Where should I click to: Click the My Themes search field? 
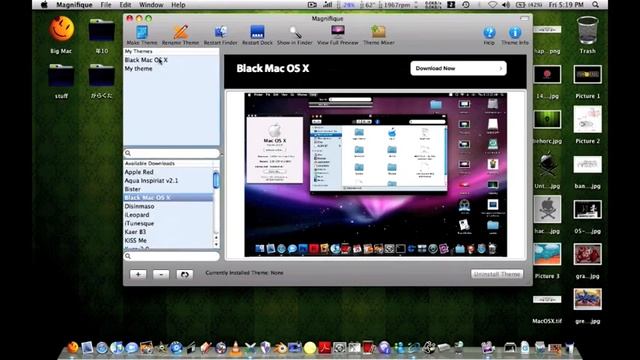(x=171, y=153)
